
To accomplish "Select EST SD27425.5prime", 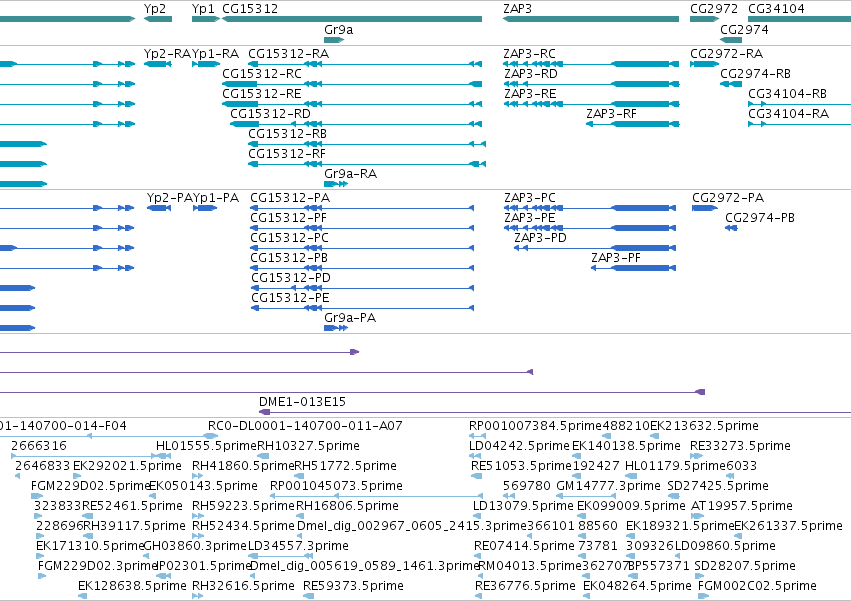I will tap(718, 486).
